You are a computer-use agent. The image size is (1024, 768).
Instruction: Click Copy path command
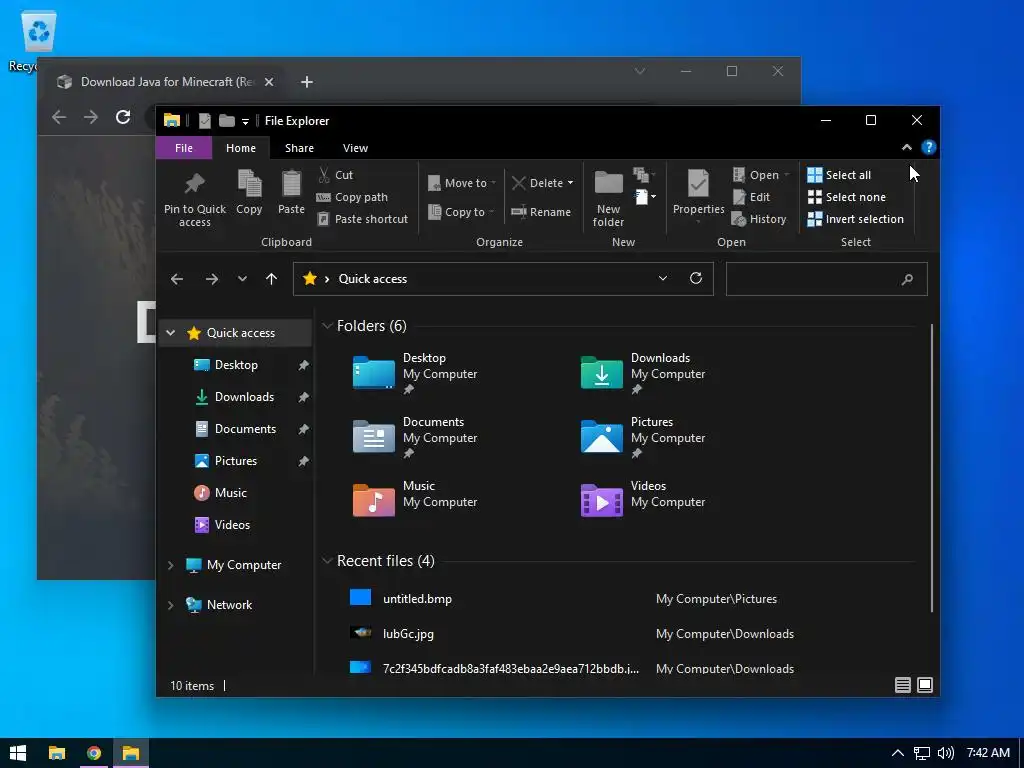[352, 197]
